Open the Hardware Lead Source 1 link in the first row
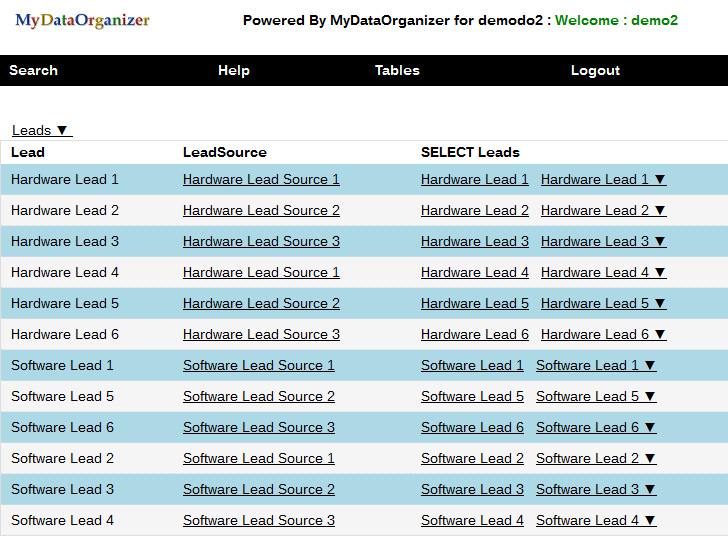The image size is (728, 557). click(x=261, y=180)
